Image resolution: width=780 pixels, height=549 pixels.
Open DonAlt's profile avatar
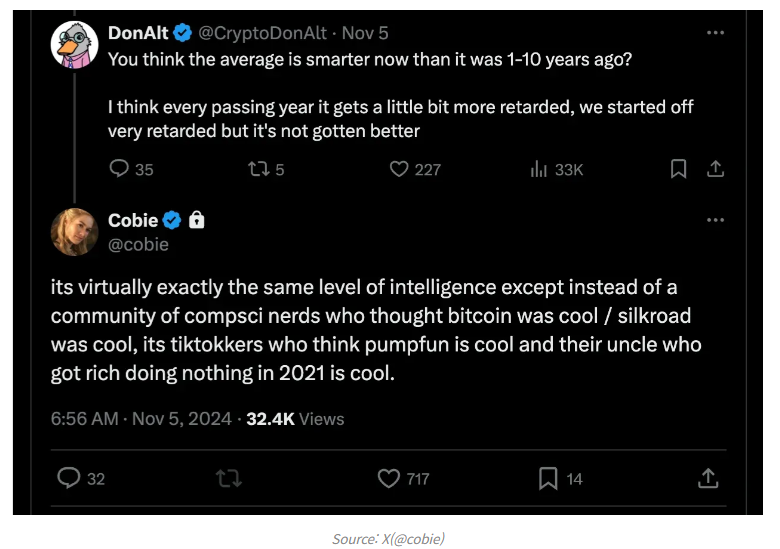click(x=74, y=47)
